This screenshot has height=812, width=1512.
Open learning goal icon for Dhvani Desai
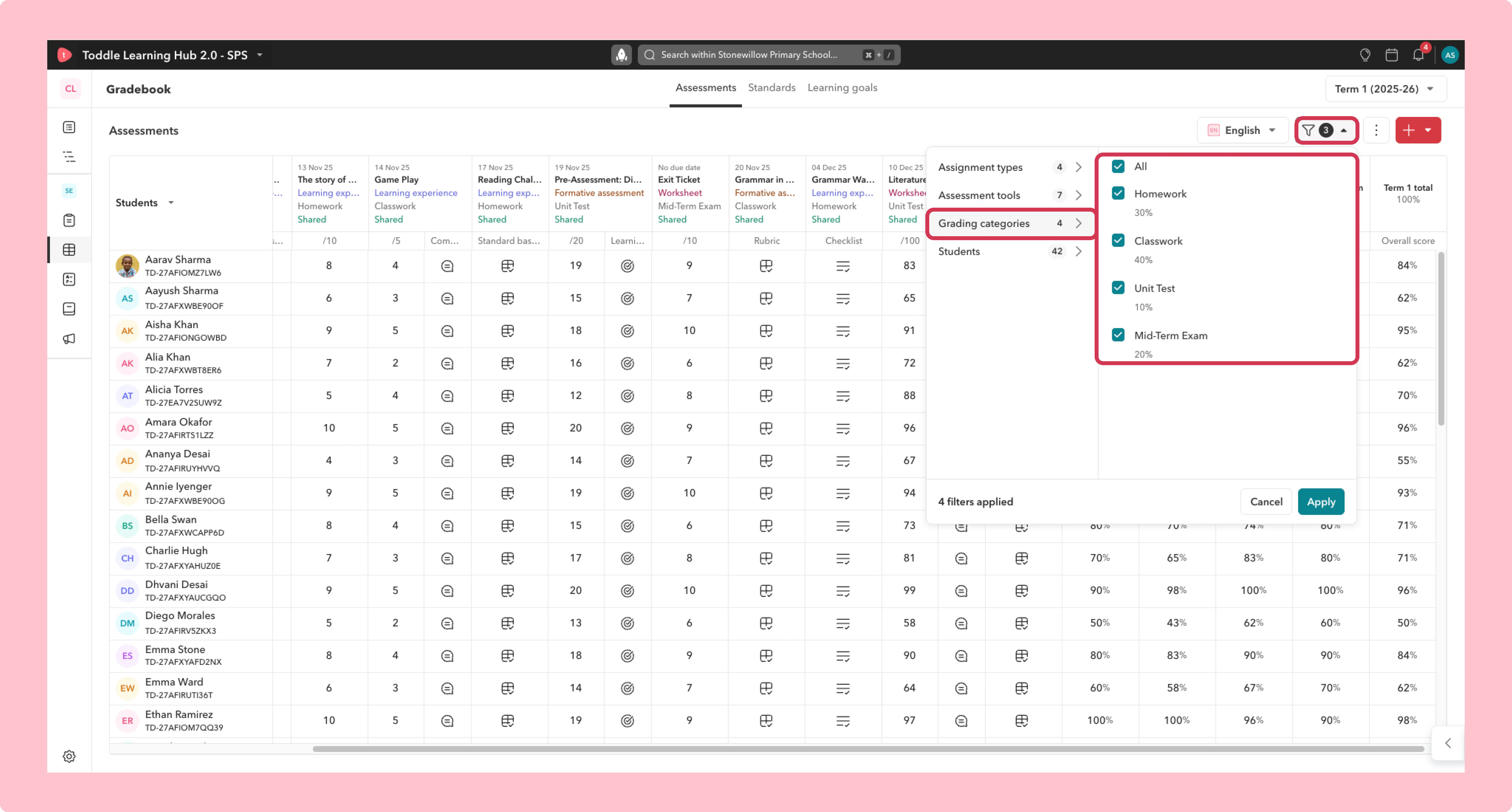pyautogui.click(x=628, y=591)
